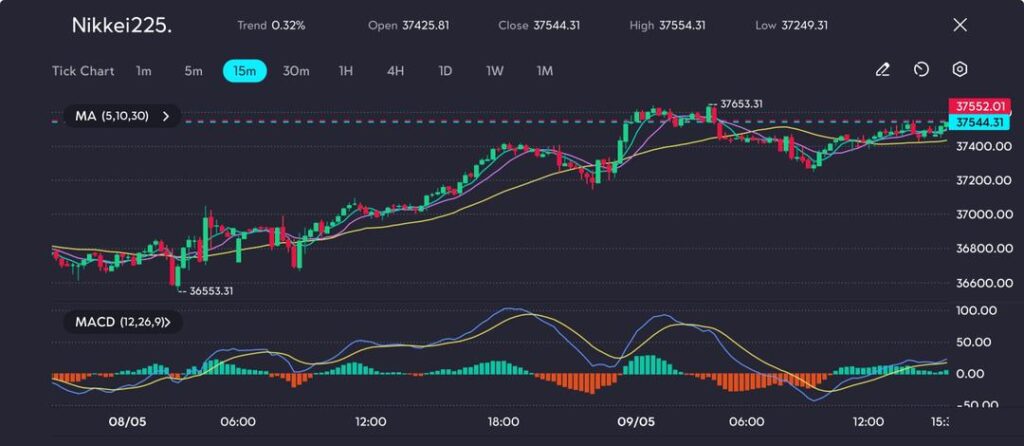Select the 1M monthly timeframe

click(x=545, y=71)
